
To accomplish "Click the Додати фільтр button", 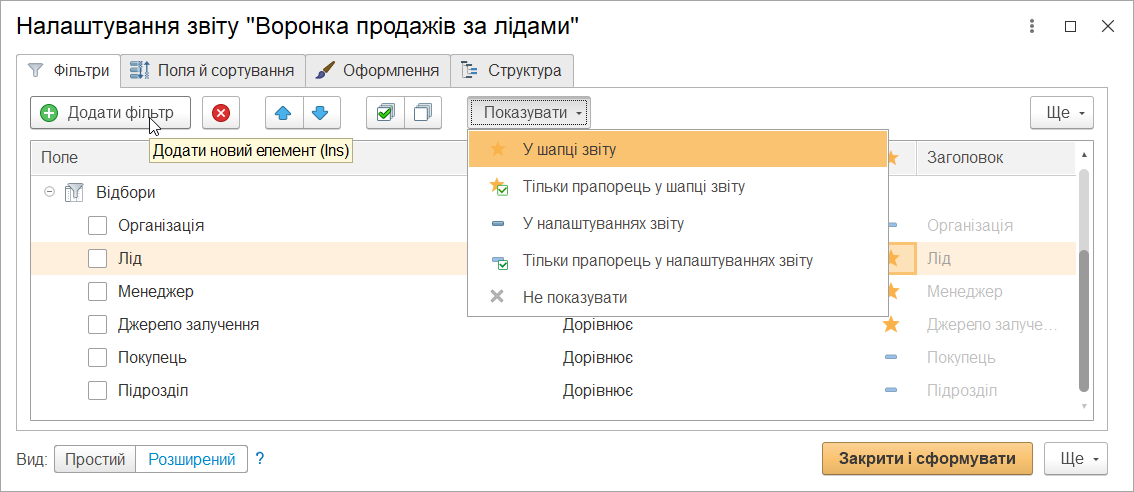I will tap(111, 113).
